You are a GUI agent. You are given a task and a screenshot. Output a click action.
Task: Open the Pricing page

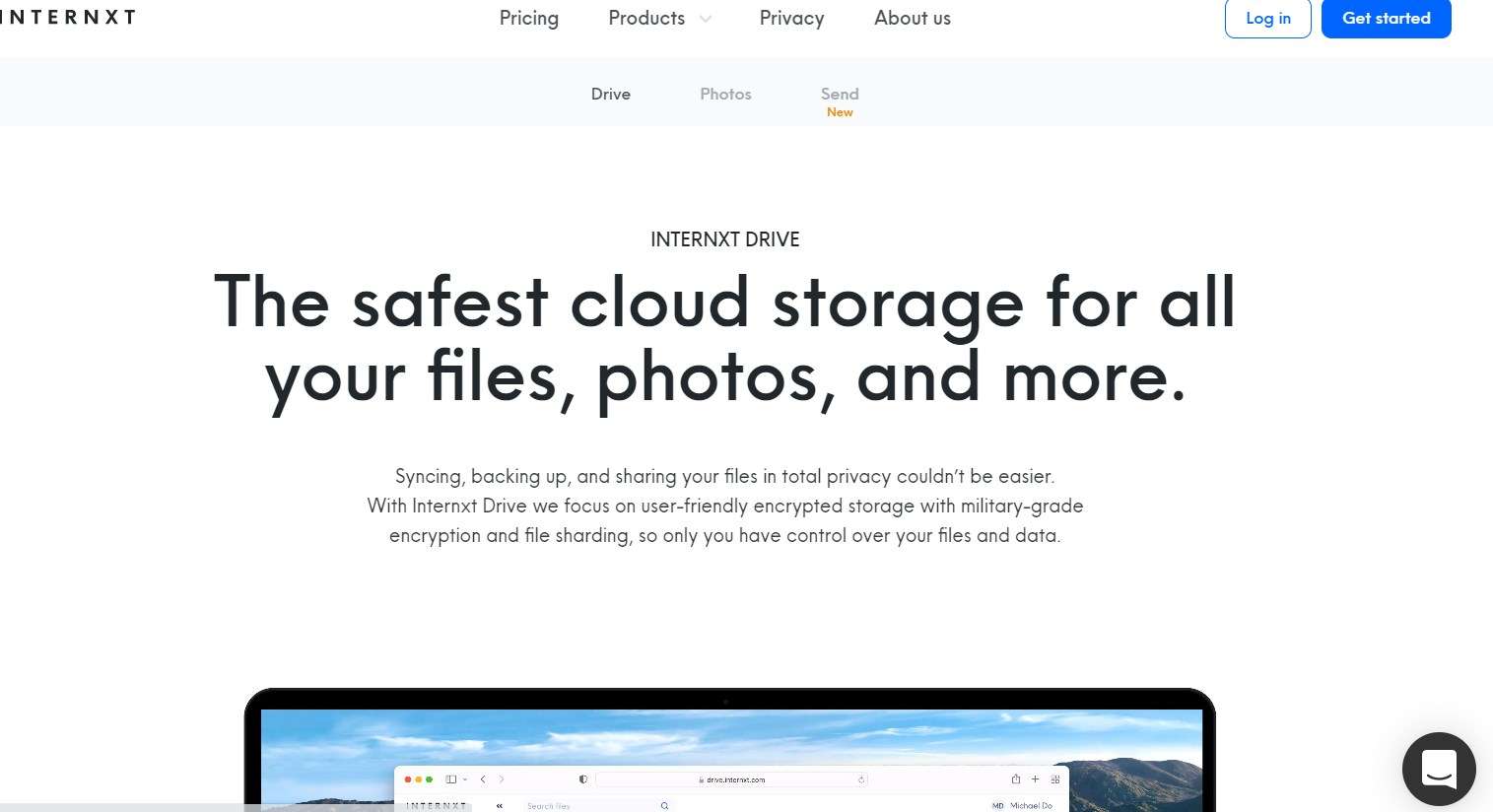coord(529,18)
